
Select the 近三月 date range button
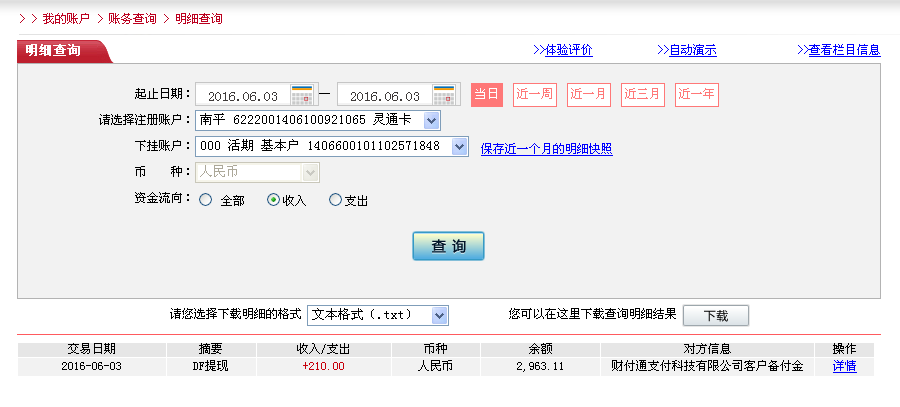click(x=642, y=95)
